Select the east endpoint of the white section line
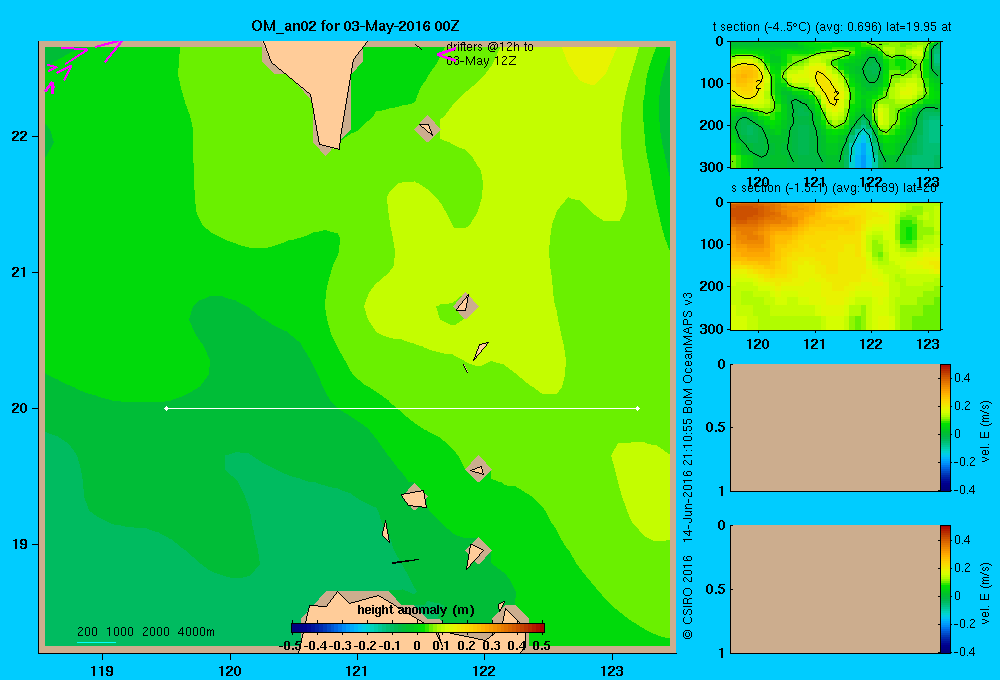This screenshot has width=1000, height=680. 638,408
